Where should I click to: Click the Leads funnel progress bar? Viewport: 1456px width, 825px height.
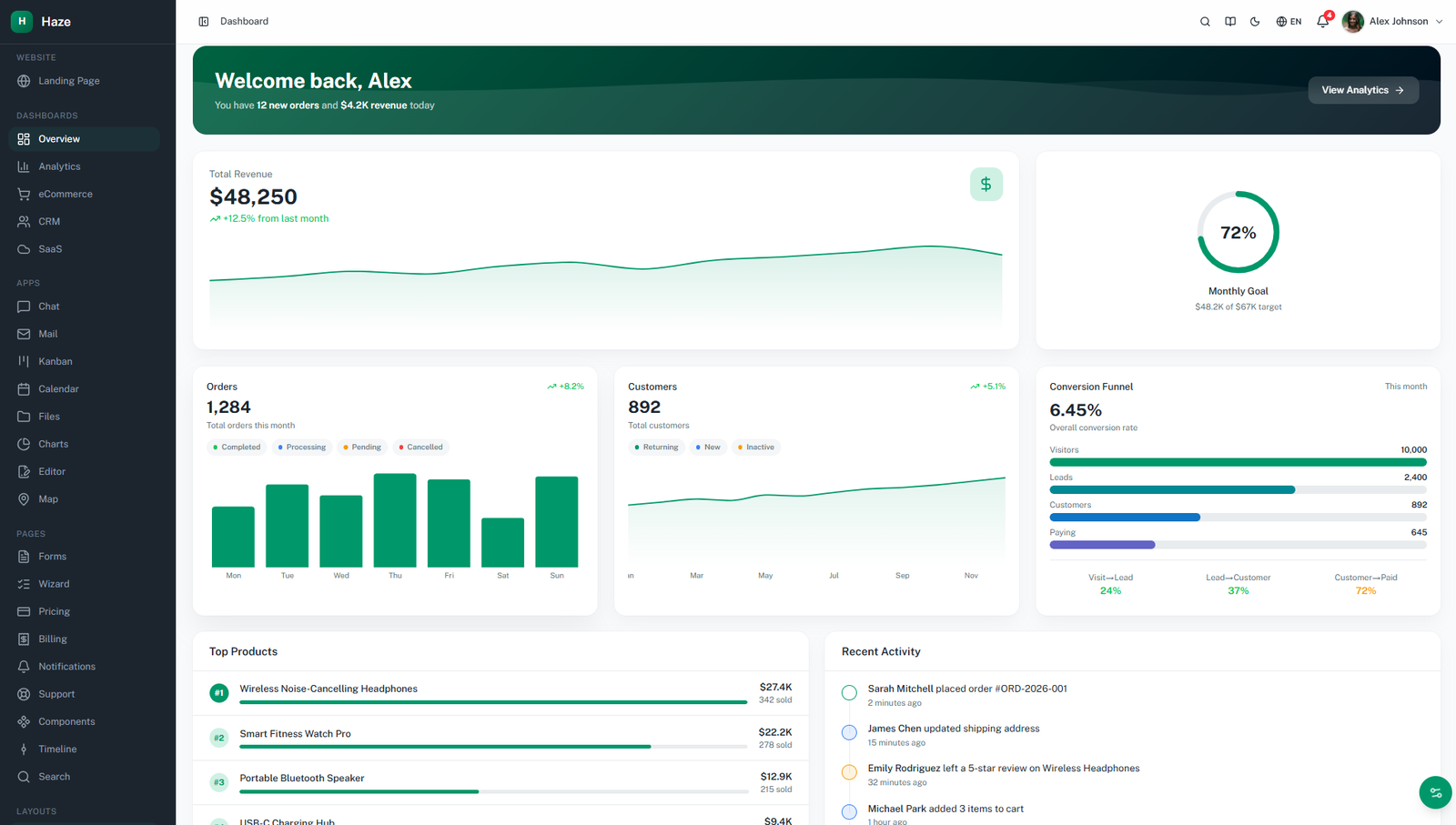click(1239, 489)
